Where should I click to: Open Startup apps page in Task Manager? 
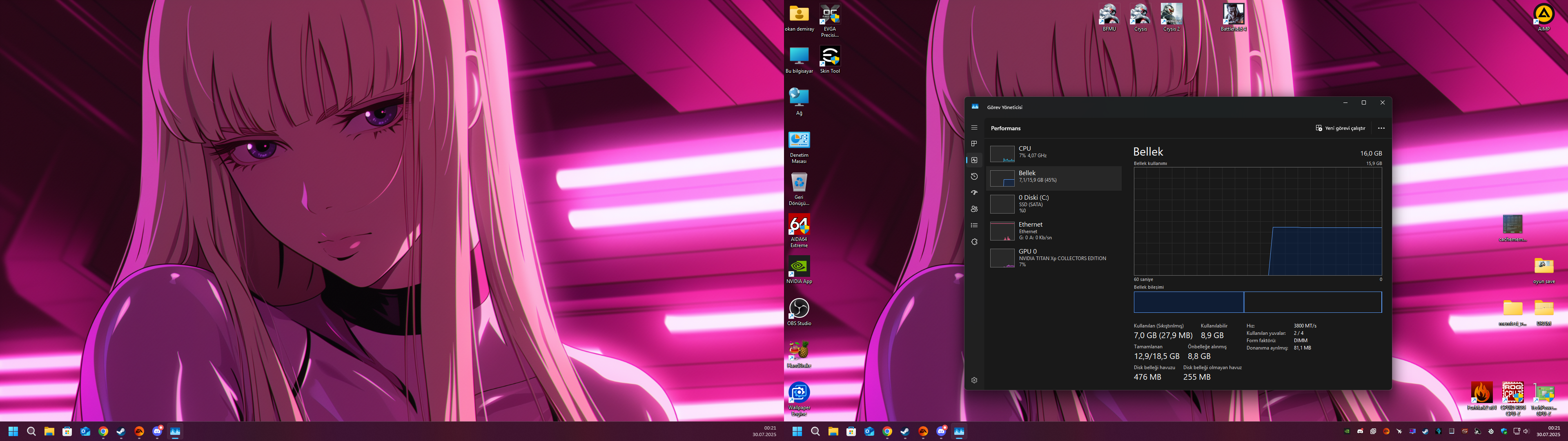click(x=974, y=192)
